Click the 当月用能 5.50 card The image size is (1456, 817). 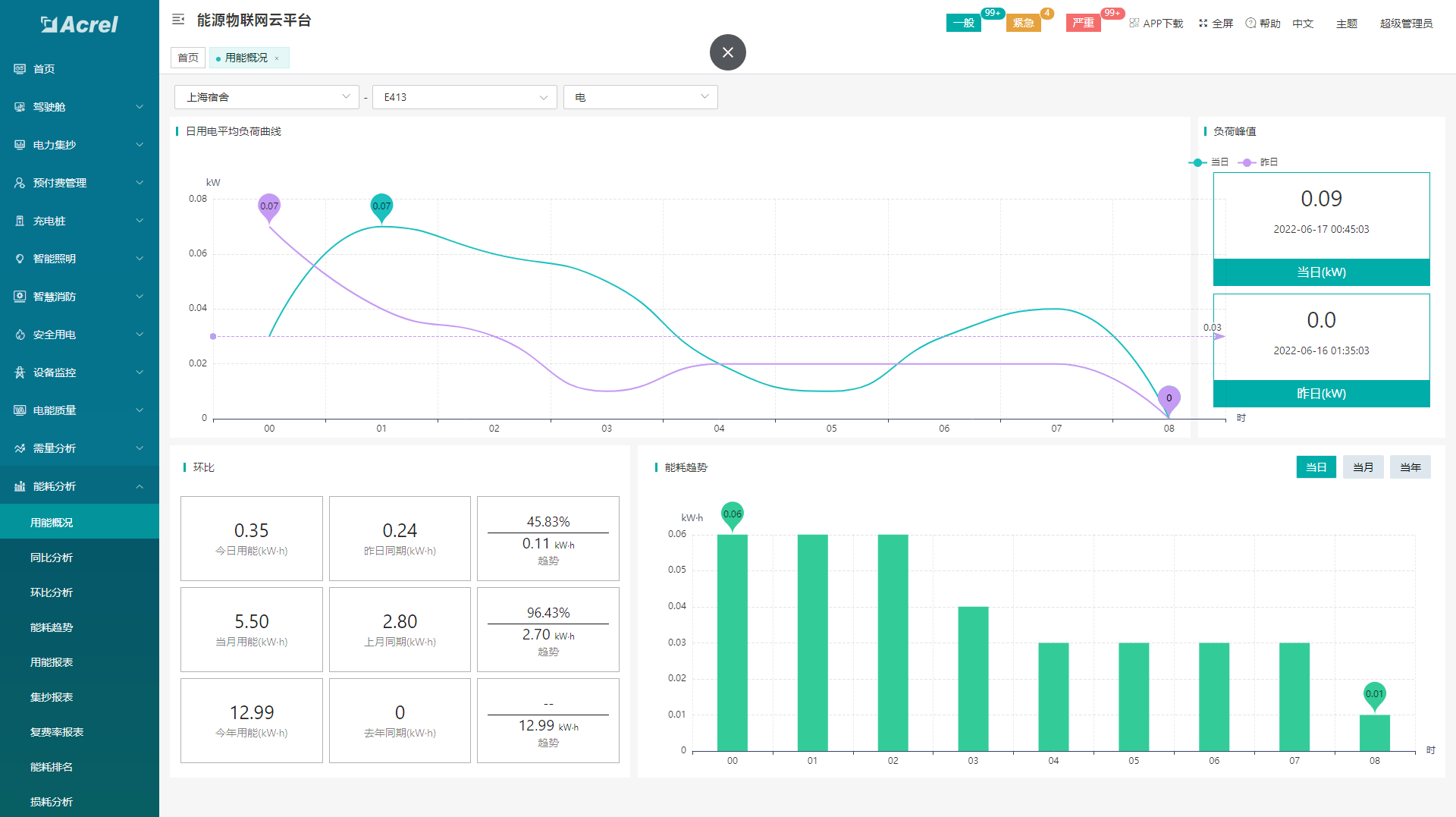(x=252, y=630)
